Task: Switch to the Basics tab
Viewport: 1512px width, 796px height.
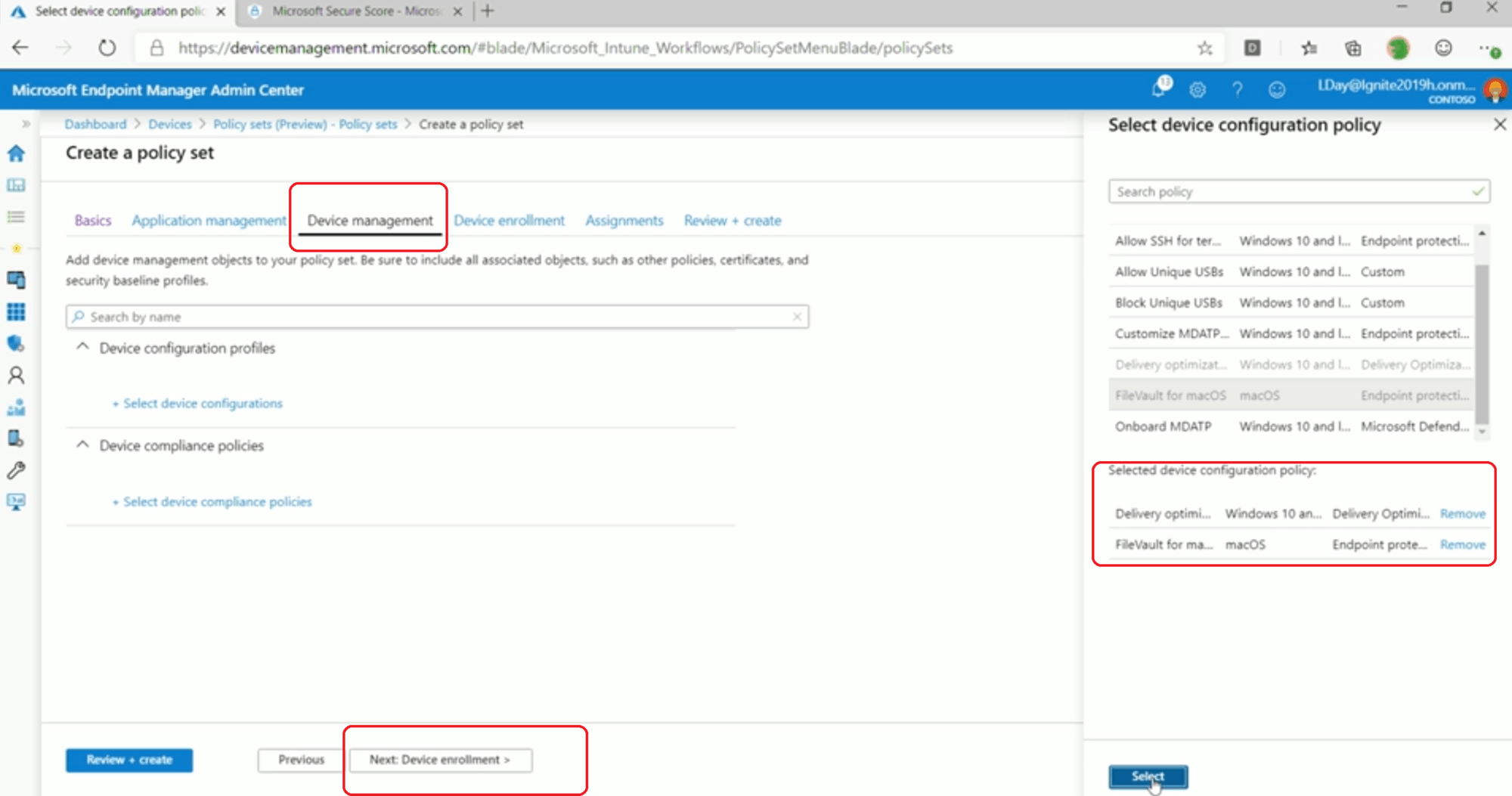Action: [x=93, y=220]
